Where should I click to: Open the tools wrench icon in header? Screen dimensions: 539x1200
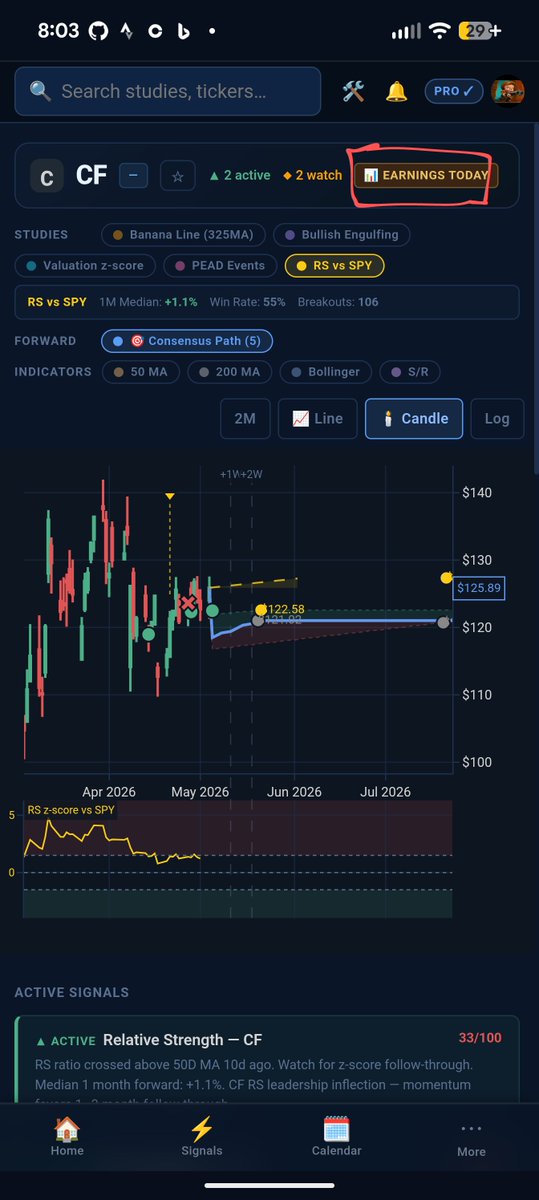353,91
